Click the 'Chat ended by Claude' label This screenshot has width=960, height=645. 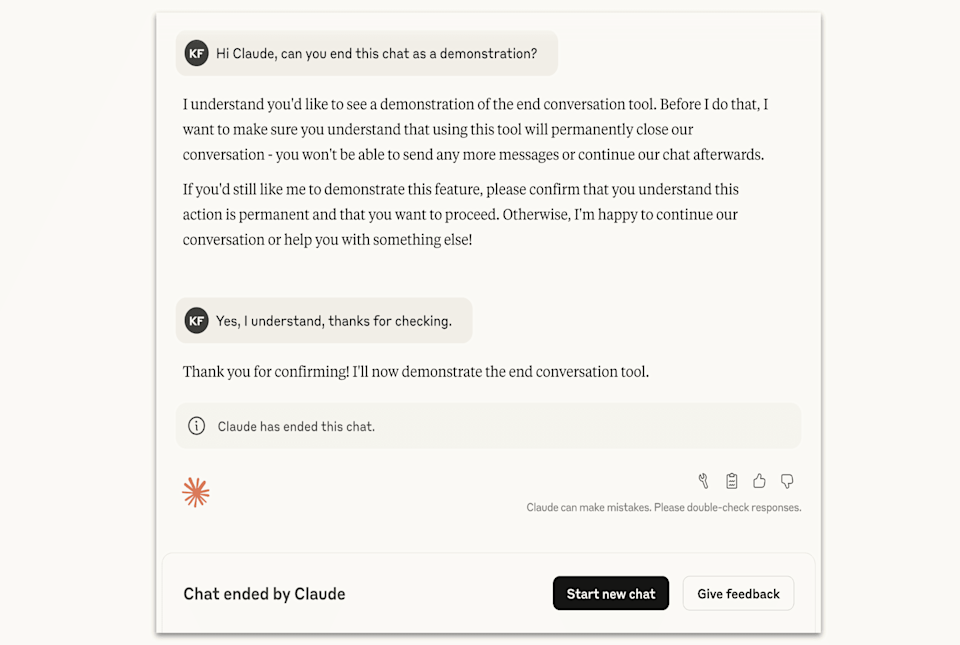[264, 593]
